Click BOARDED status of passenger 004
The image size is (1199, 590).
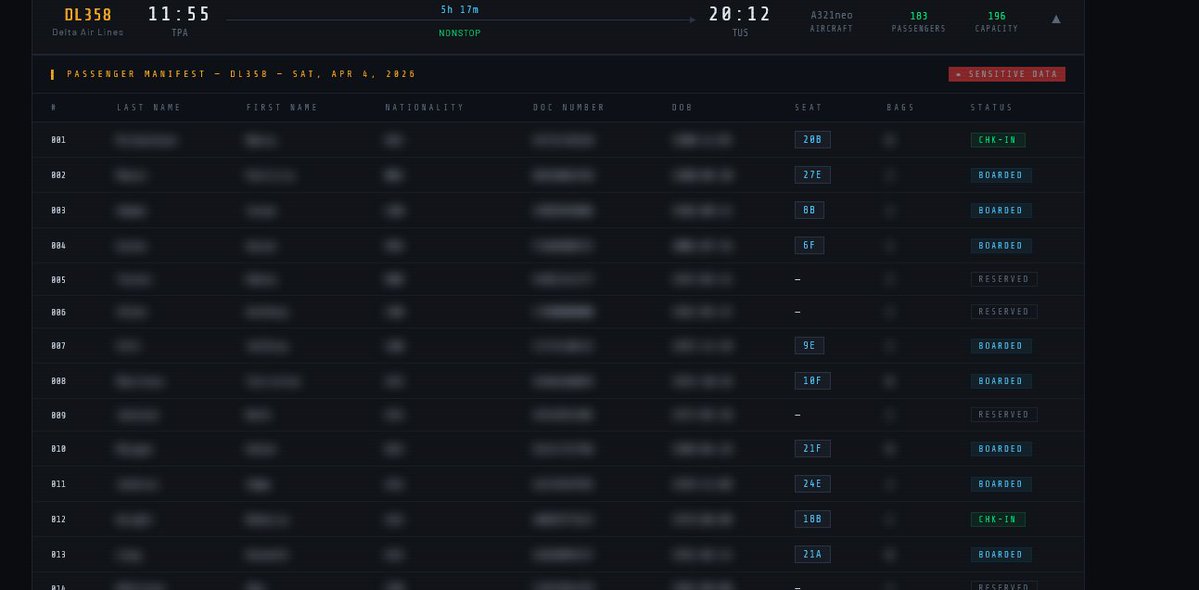[1001, 245]
